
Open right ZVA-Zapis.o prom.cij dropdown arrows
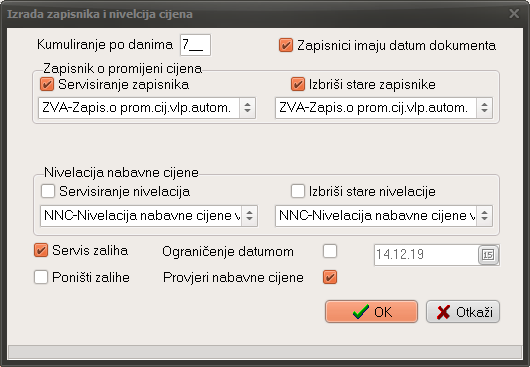click(x=484, y=108)
